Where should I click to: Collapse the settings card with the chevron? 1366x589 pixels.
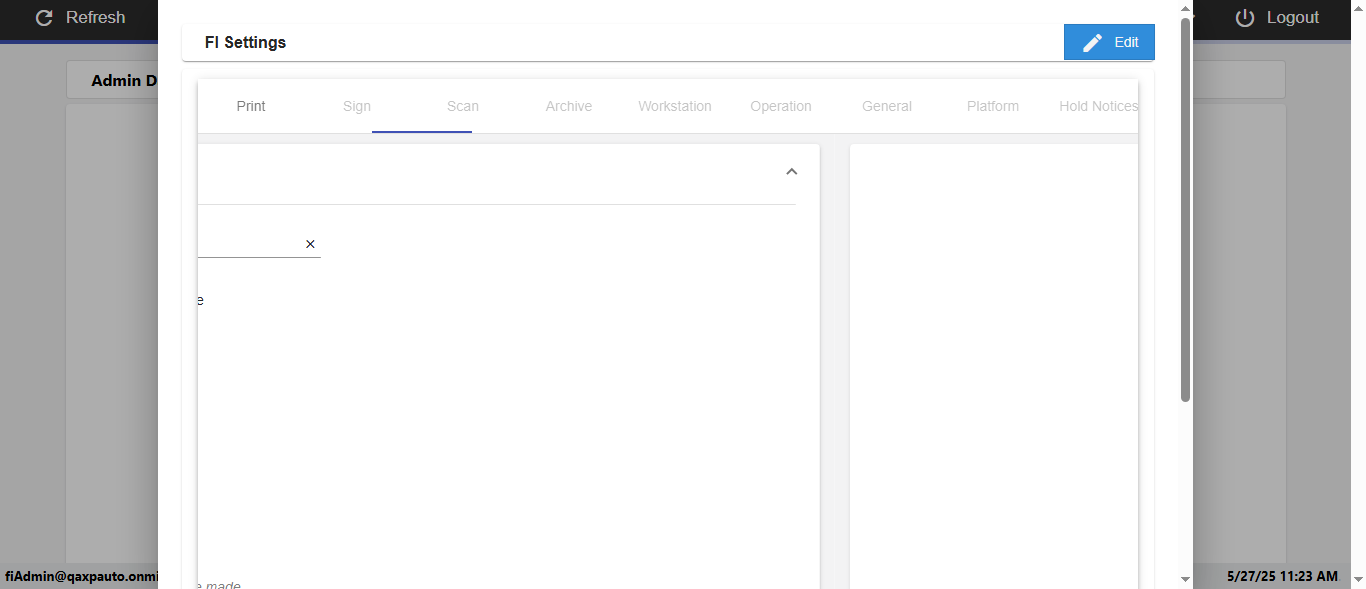coord(792,172)
